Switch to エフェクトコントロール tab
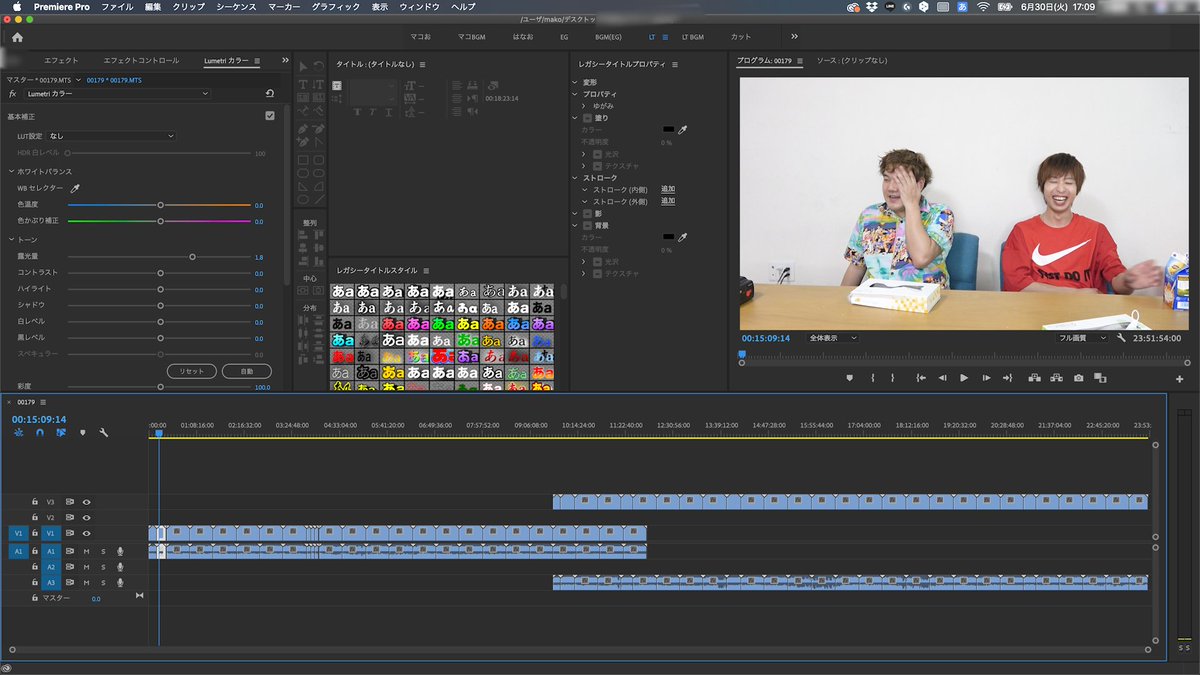 (x=141, y=61)
